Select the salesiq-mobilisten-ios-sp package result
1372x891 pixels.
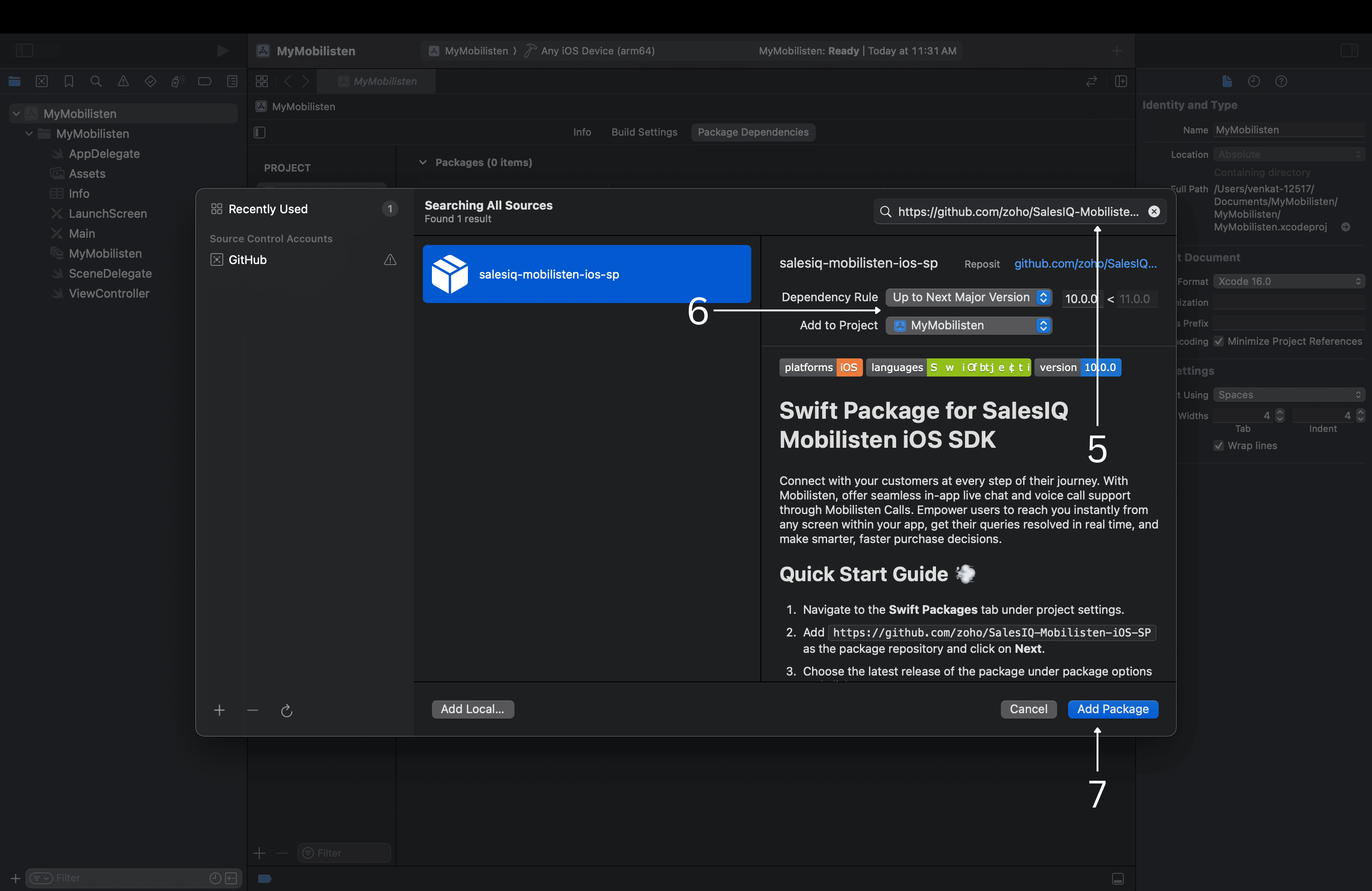tap(587, 274)
